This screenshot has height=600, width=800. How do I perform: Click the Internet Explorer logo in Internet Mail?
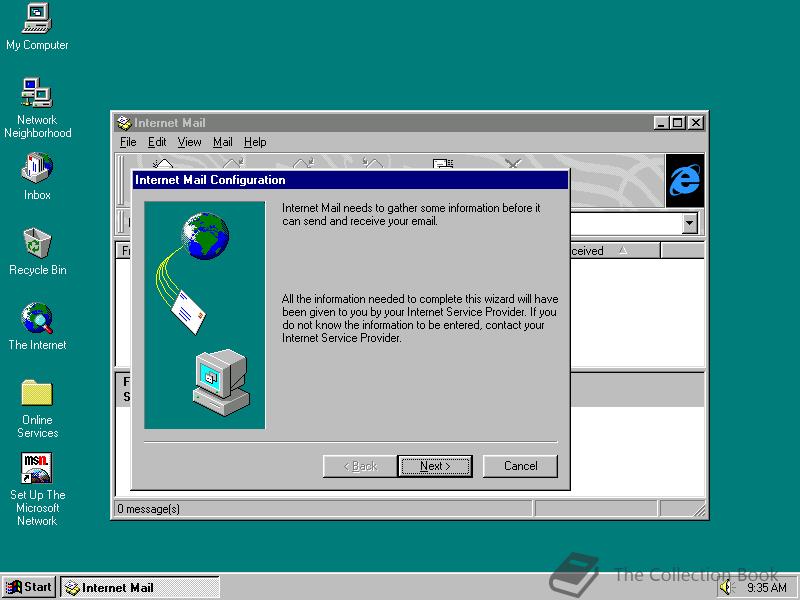(685, 181)
